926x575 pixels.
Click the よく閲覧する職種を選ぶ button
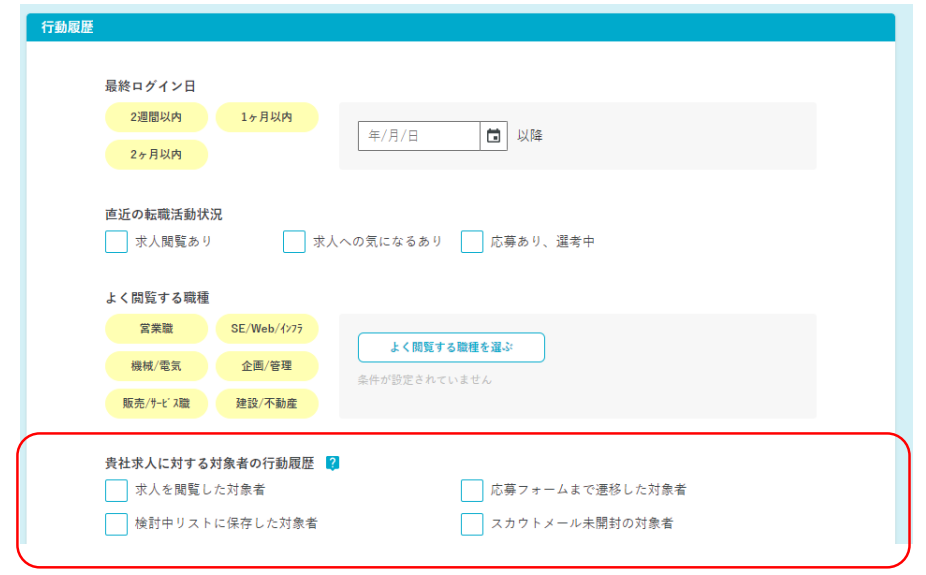click(x=451, y=347)
